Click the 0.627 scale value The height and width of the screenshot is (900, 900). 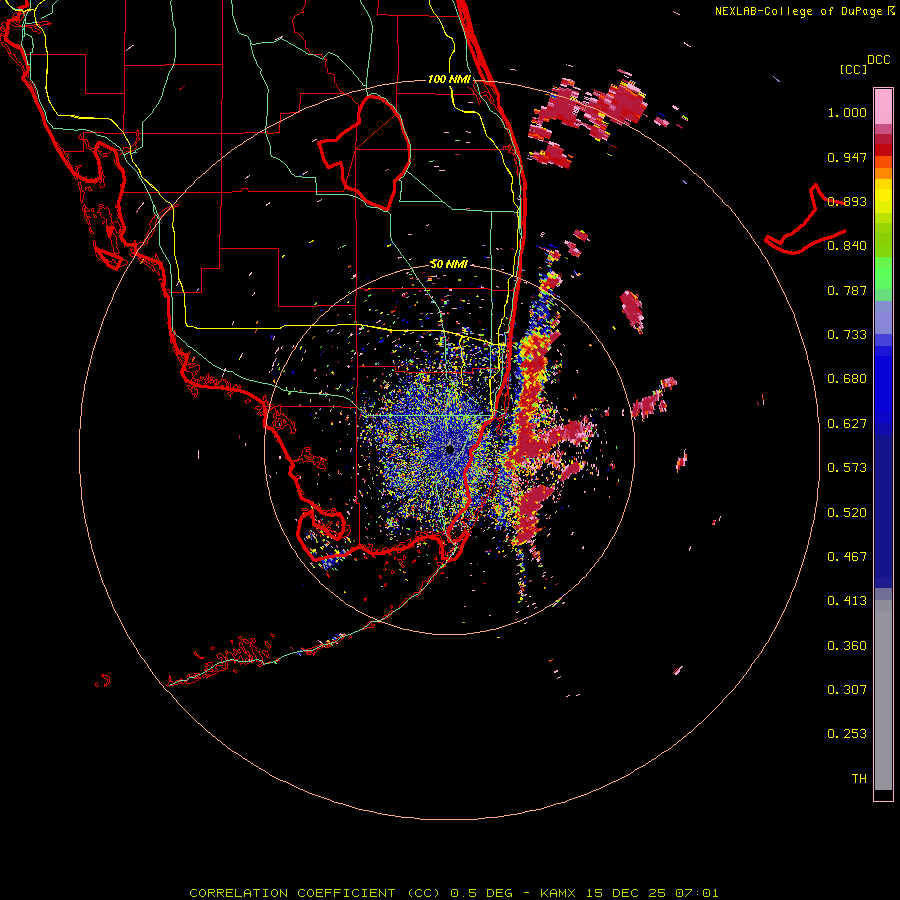pyautogui.click(x=847, y=424)
